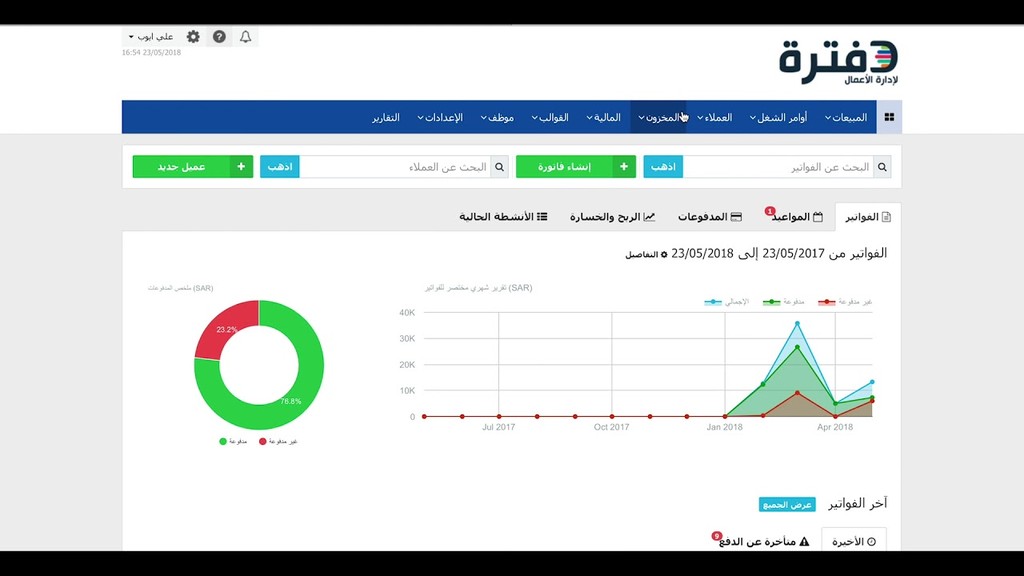
Task: Switch to the الربح والخسارة tab
Action: [x=612, y=217]
